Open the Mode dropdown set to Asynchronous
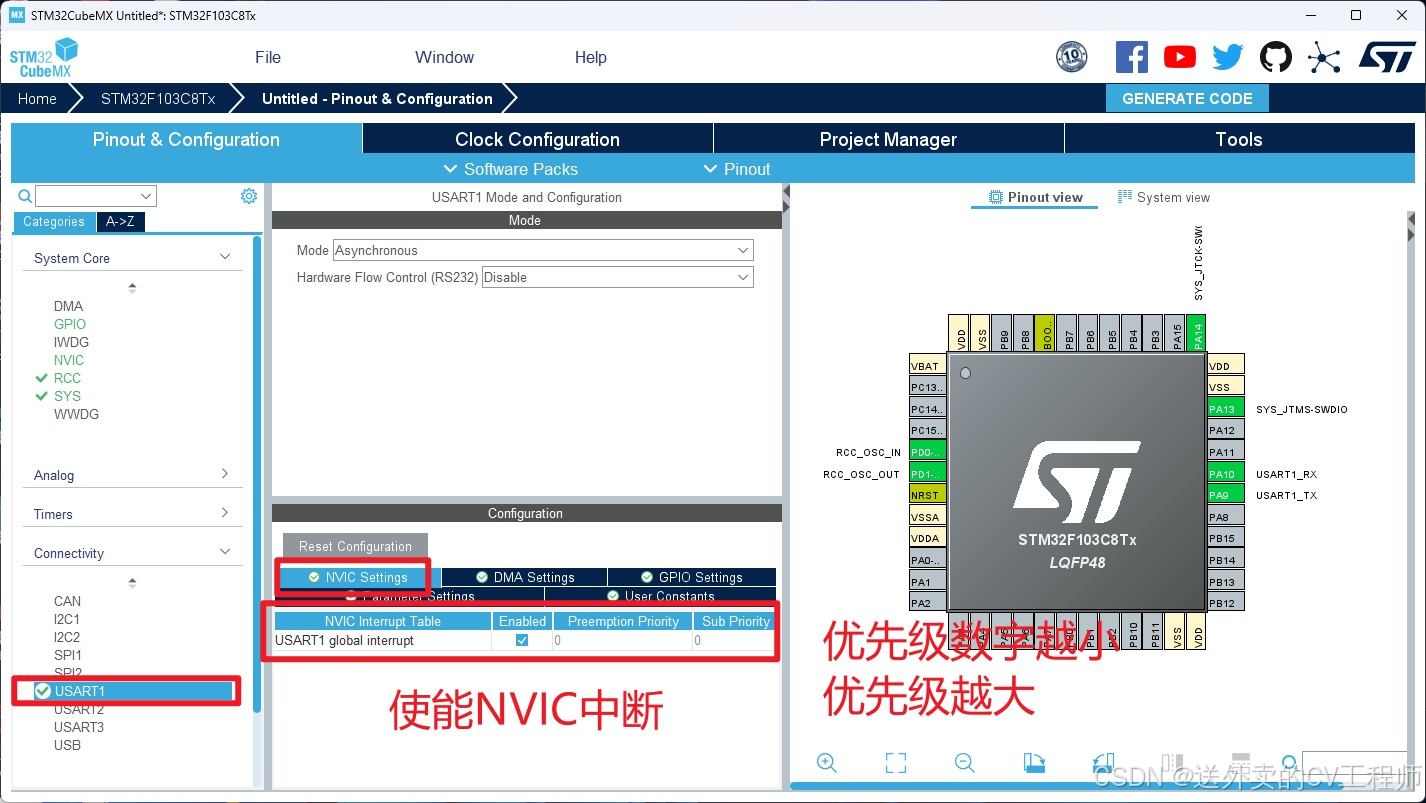The width and height of the screenshot is (1426, 803). (742, 250)
